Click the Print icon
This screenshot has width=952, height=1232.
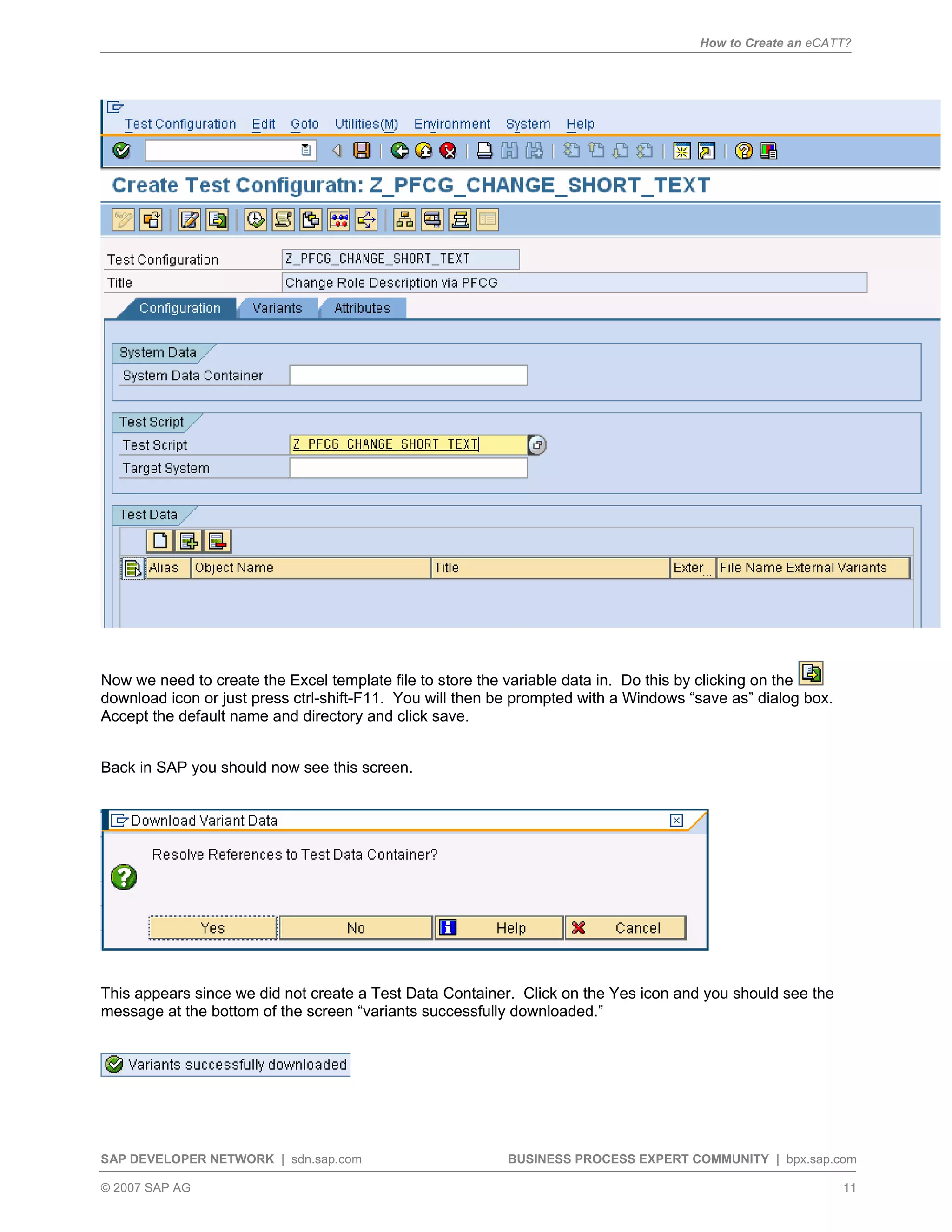coord(485,151)
